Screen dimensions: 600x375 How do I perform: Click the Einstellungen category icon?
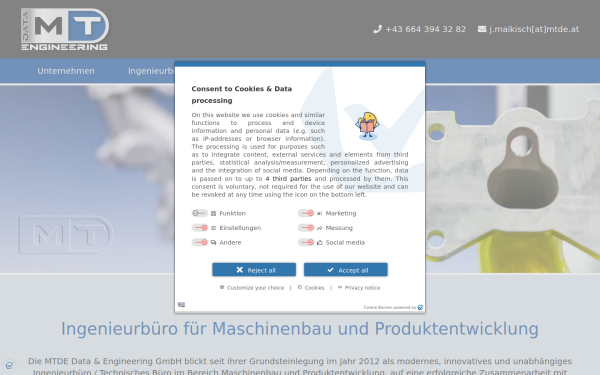(214, 228)
